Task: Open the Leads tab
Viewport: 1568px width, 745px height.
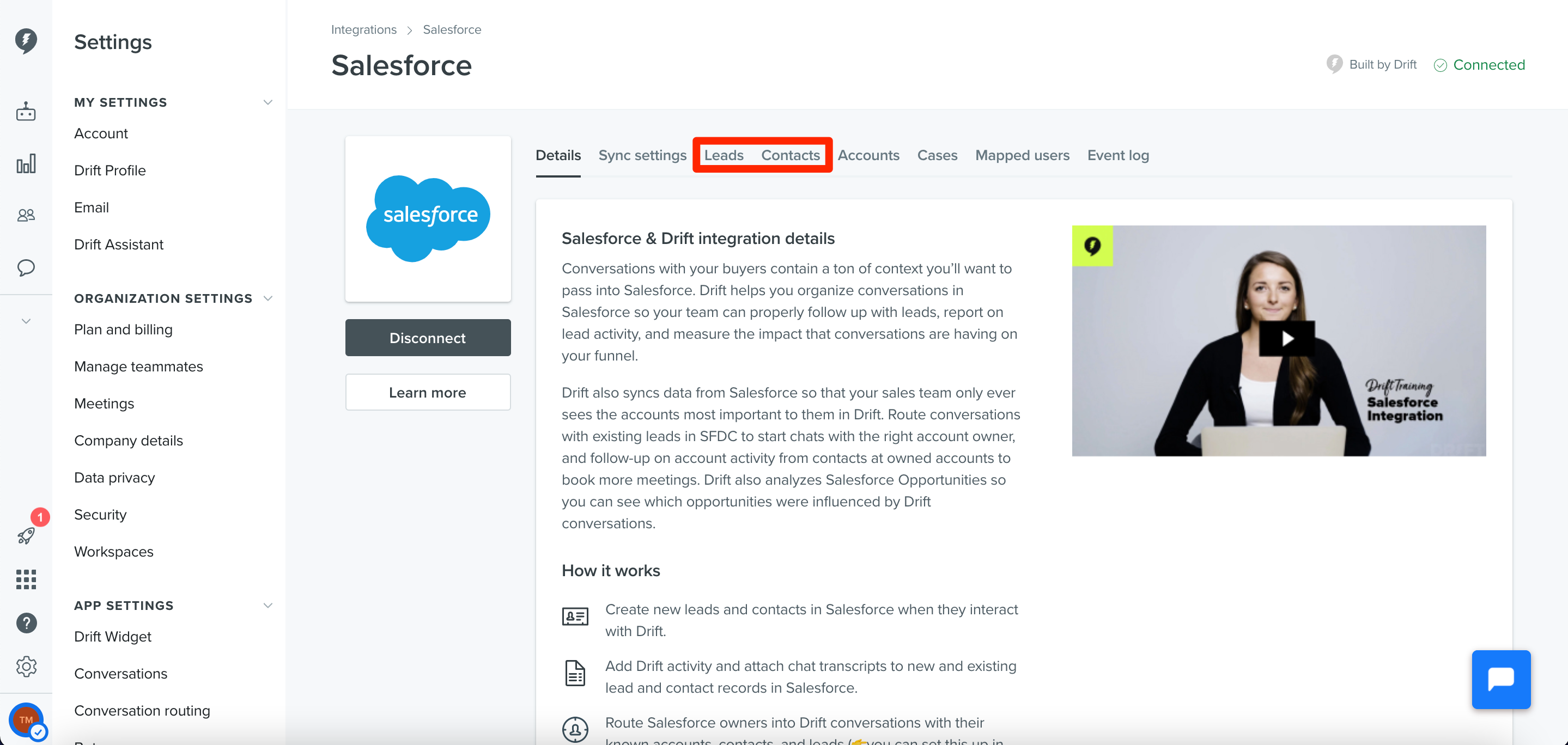Action: pyautogui.click(x=723, y=155)
